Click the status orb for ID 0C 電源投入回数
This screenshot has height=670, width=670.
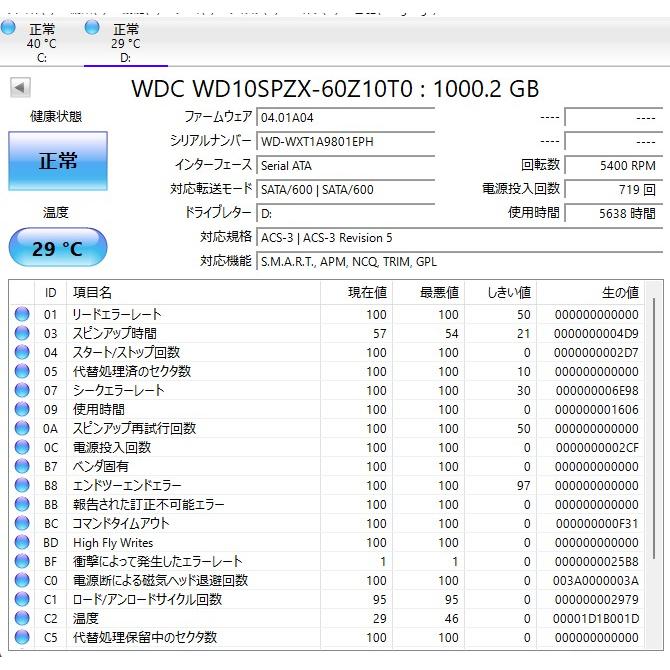[22, 447]
